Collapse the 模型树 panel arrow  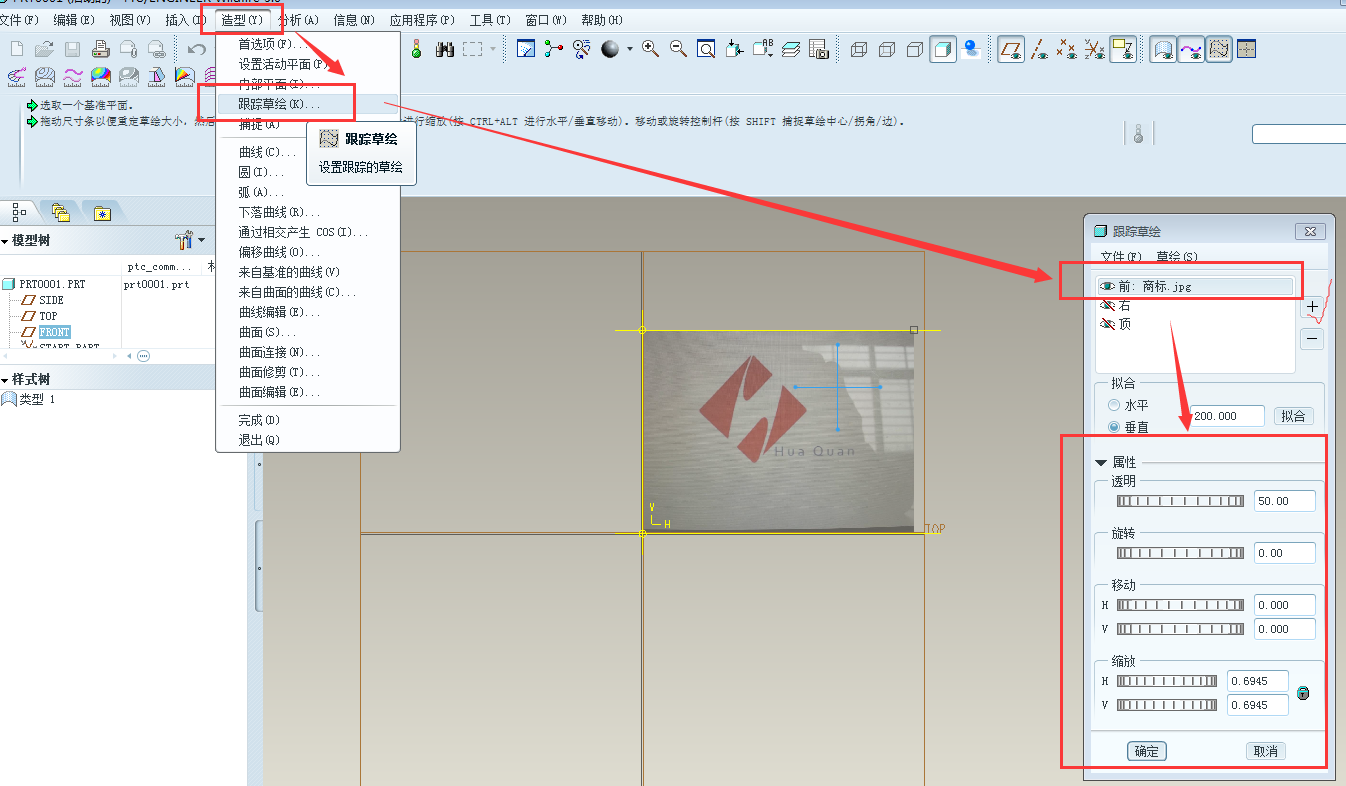[5, 241]
